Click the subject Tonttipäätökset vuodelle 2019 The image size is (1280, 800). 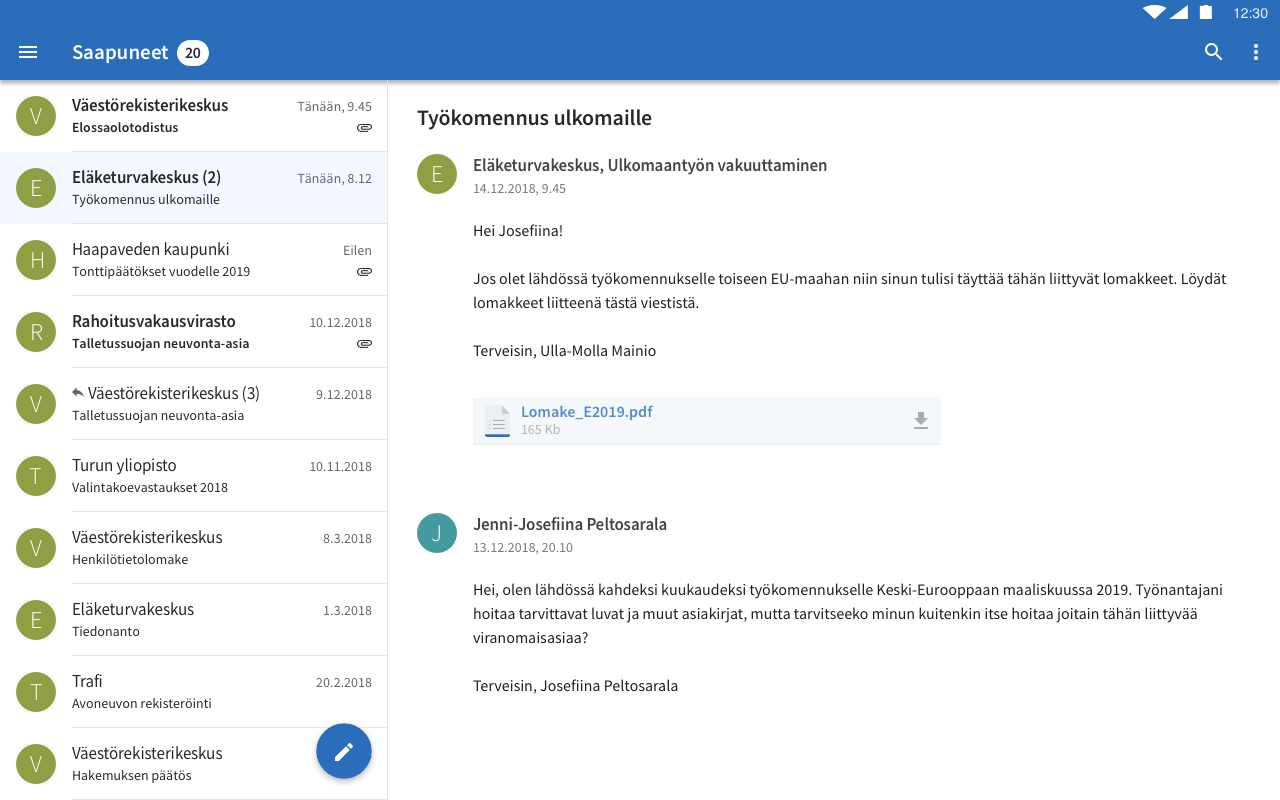pos(161,272)
